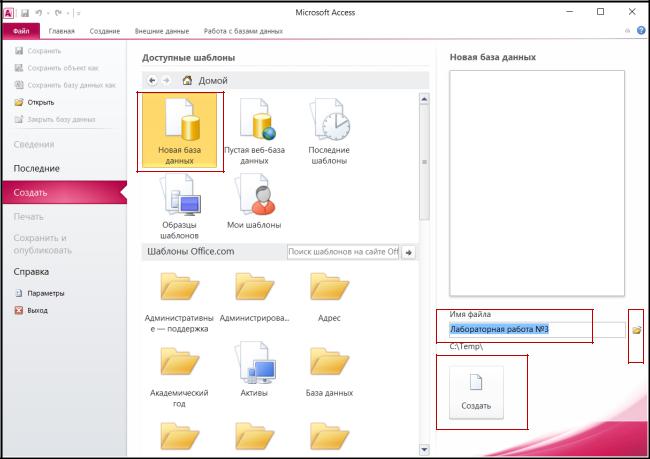Image resolution: width=650 pixels, height=459 pixels.
Task: Open the База данных folder
Action: coord(329,372)
